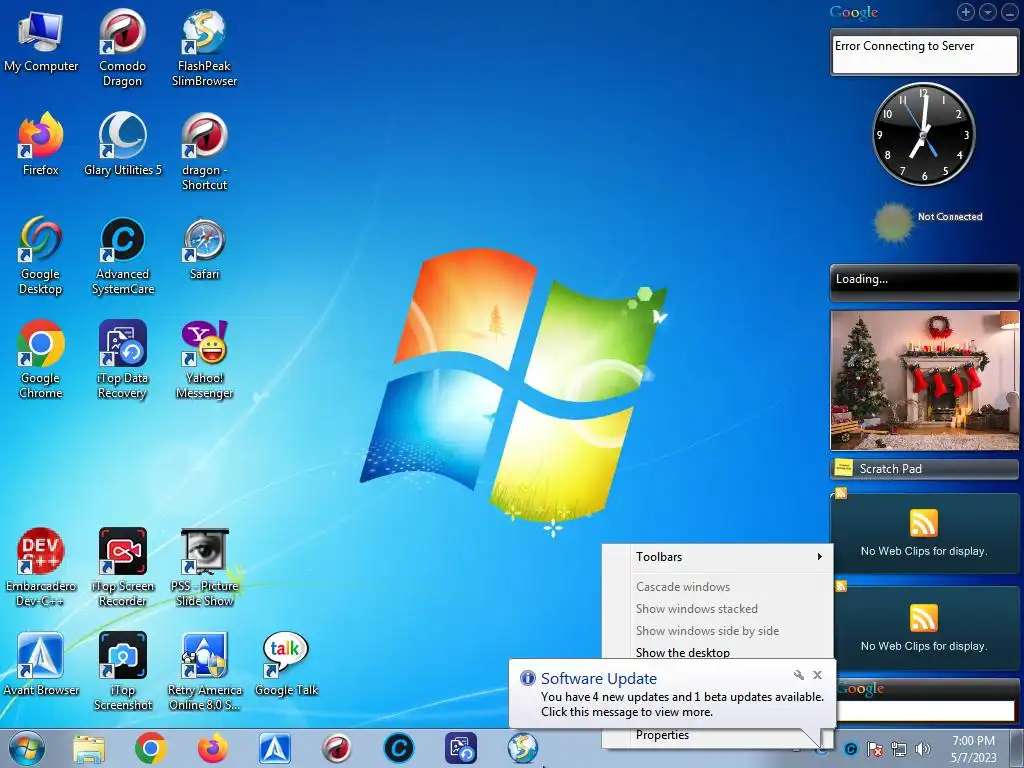Open the Scratch Pad gadget

click(x=924, y=468)
